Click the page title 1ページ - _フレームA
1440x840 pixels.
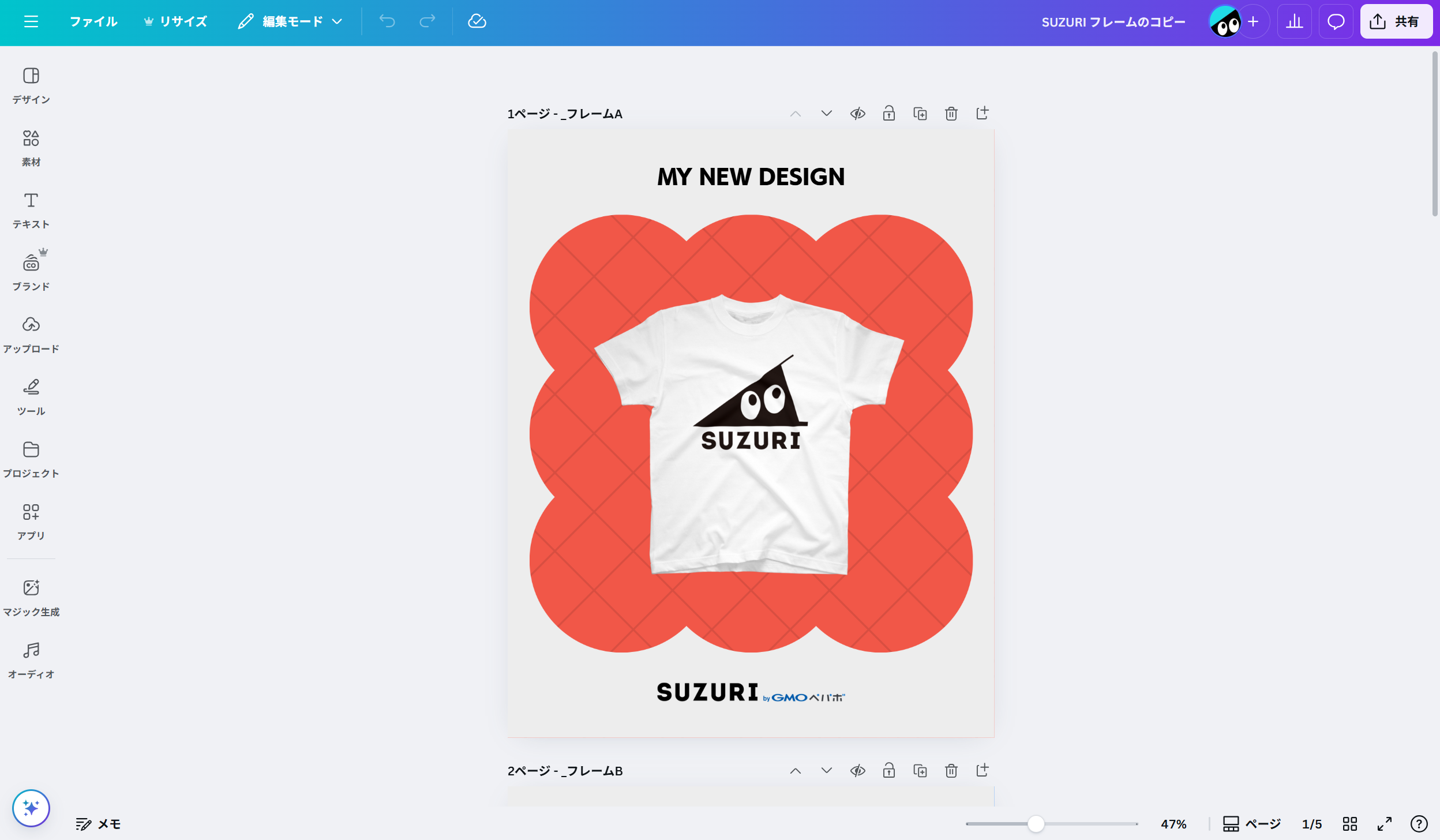click(565, 114)
